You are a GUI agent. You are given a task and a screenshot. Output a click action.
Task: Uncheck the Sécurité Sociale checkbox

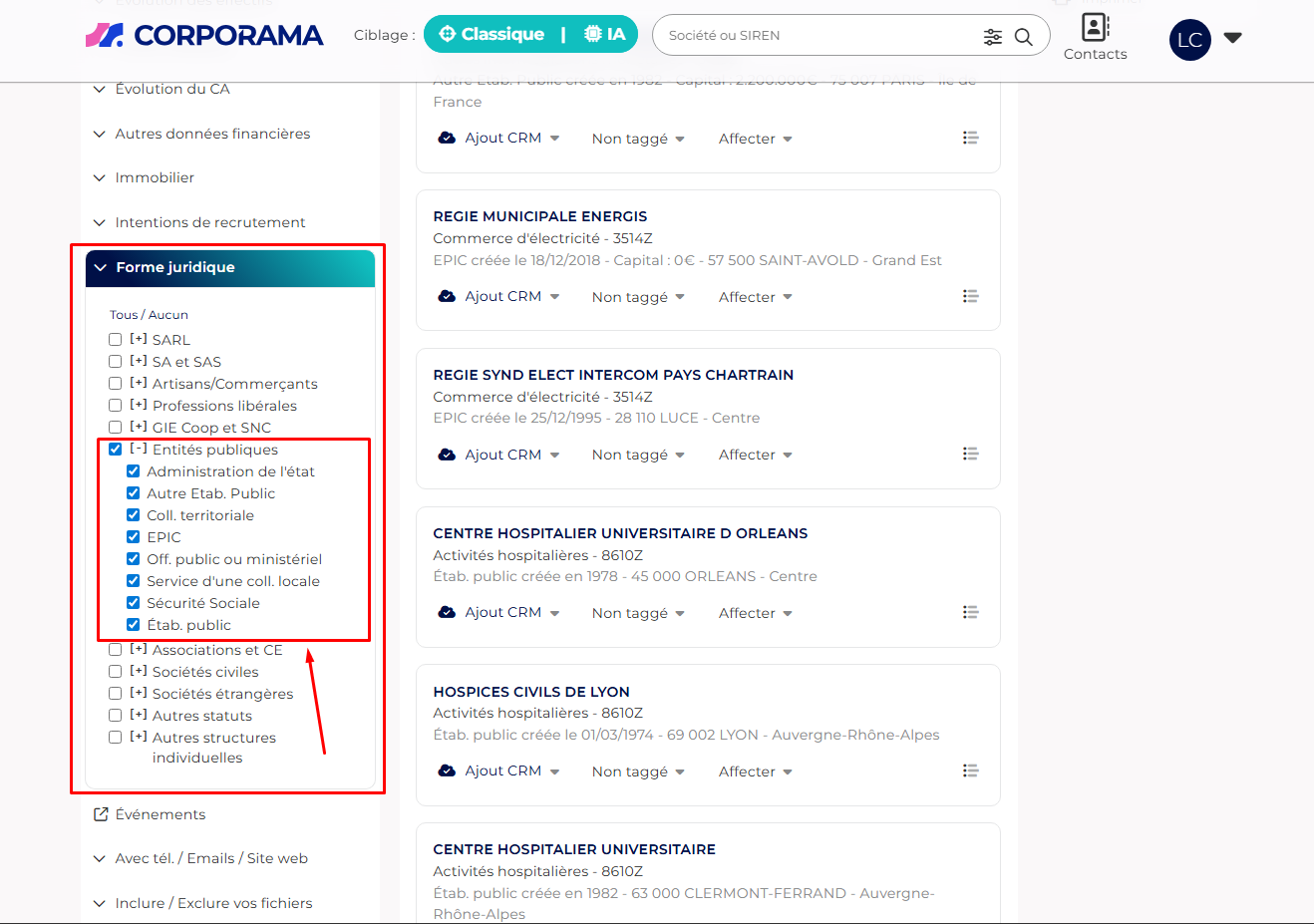tap(134, 603)
